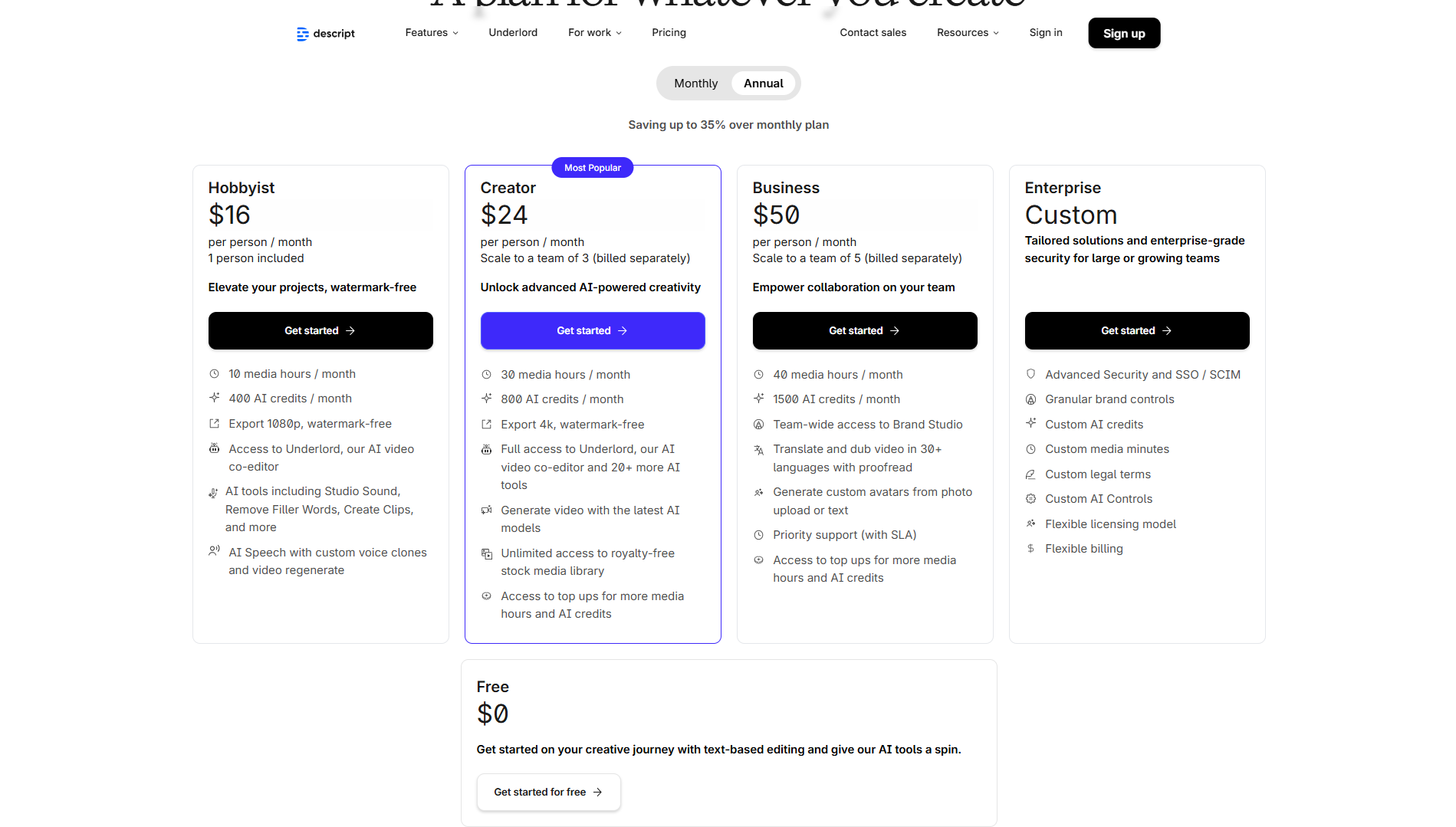Click voice icon beside AI Speech feature
Viewport: 1456px width, 827px height.
(x=215, y=551)
